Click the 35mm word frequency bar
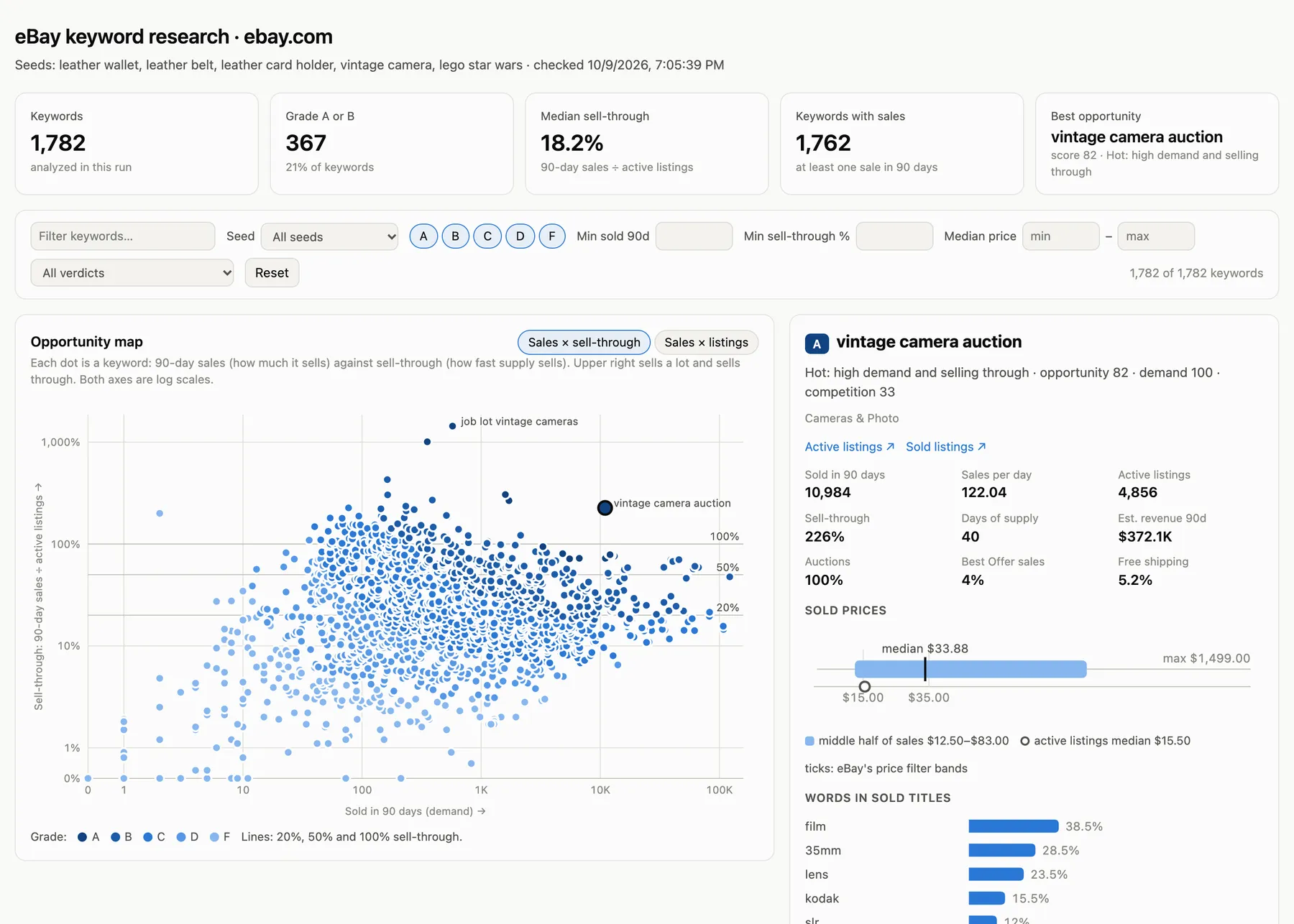 pos(1002,851)
